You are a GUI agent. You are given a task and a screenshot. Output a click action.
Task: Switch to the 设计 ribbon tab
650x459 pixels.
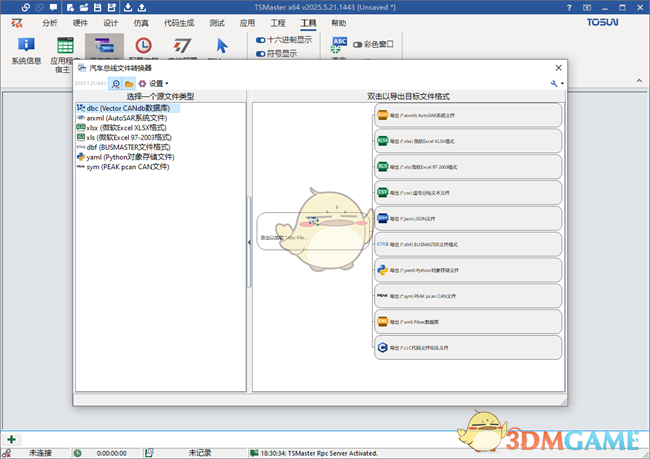coord(111,23)
